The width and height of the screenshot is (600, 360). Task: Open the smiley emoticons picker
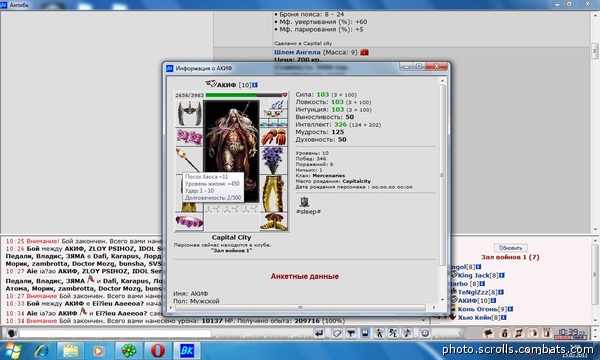tap(425, 333)
